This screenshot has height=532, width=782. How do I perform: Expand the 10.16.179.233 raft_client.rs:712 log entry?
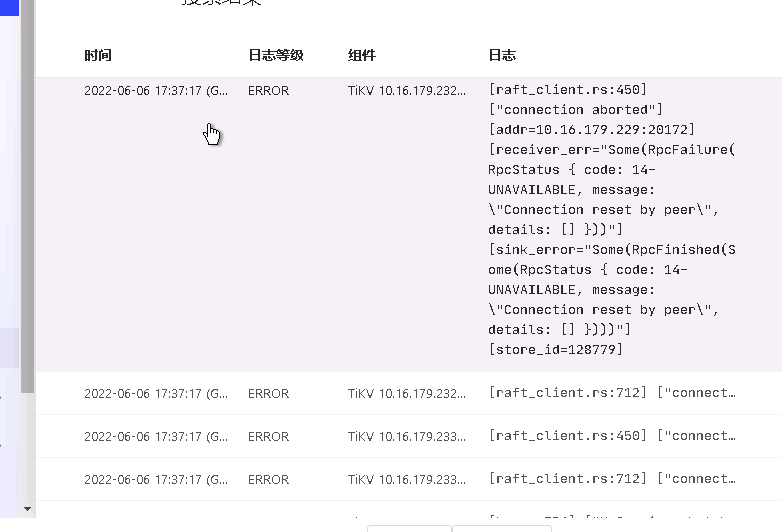tap(409, 479)
